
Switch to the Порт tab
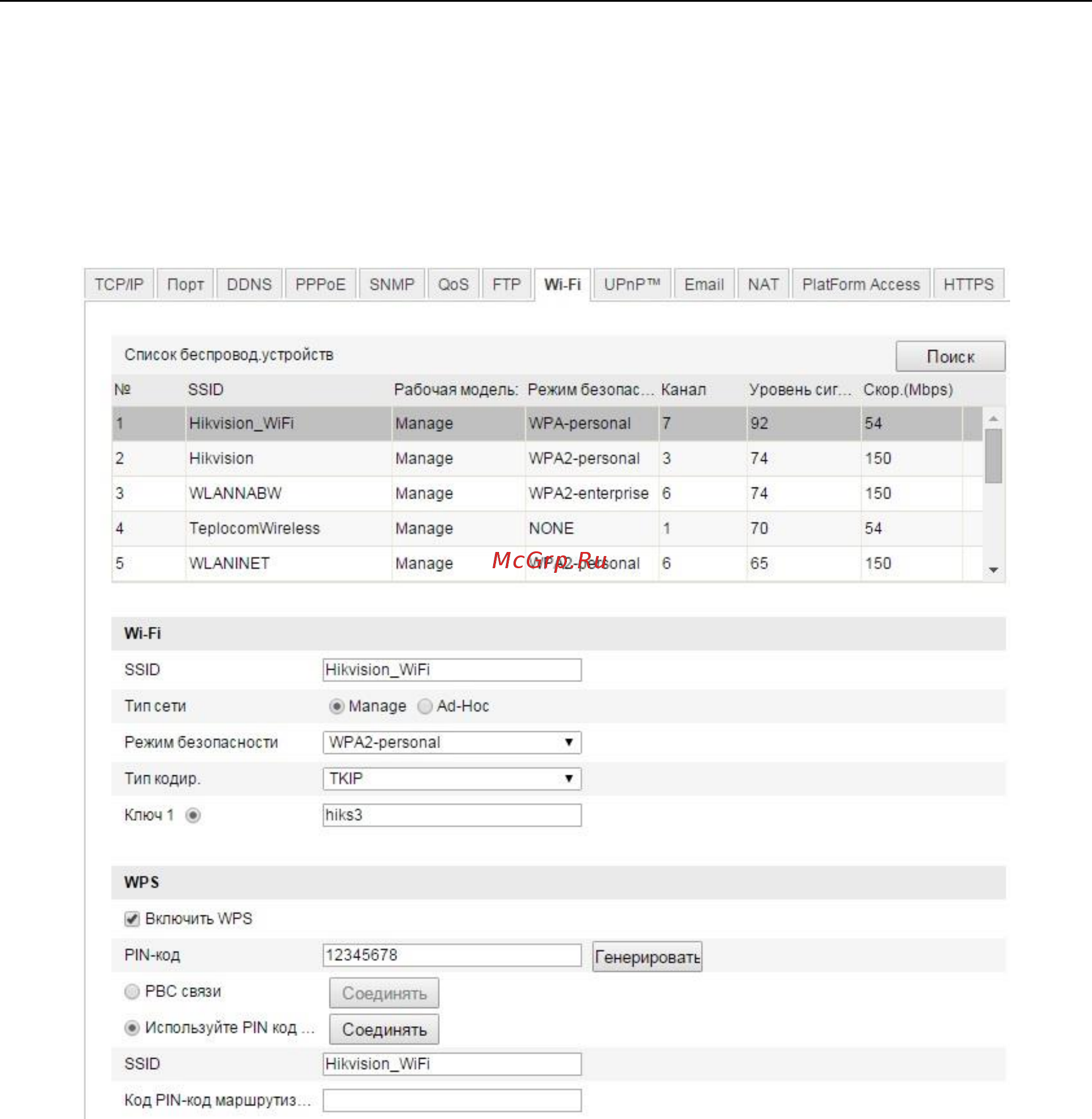(185, 284)
